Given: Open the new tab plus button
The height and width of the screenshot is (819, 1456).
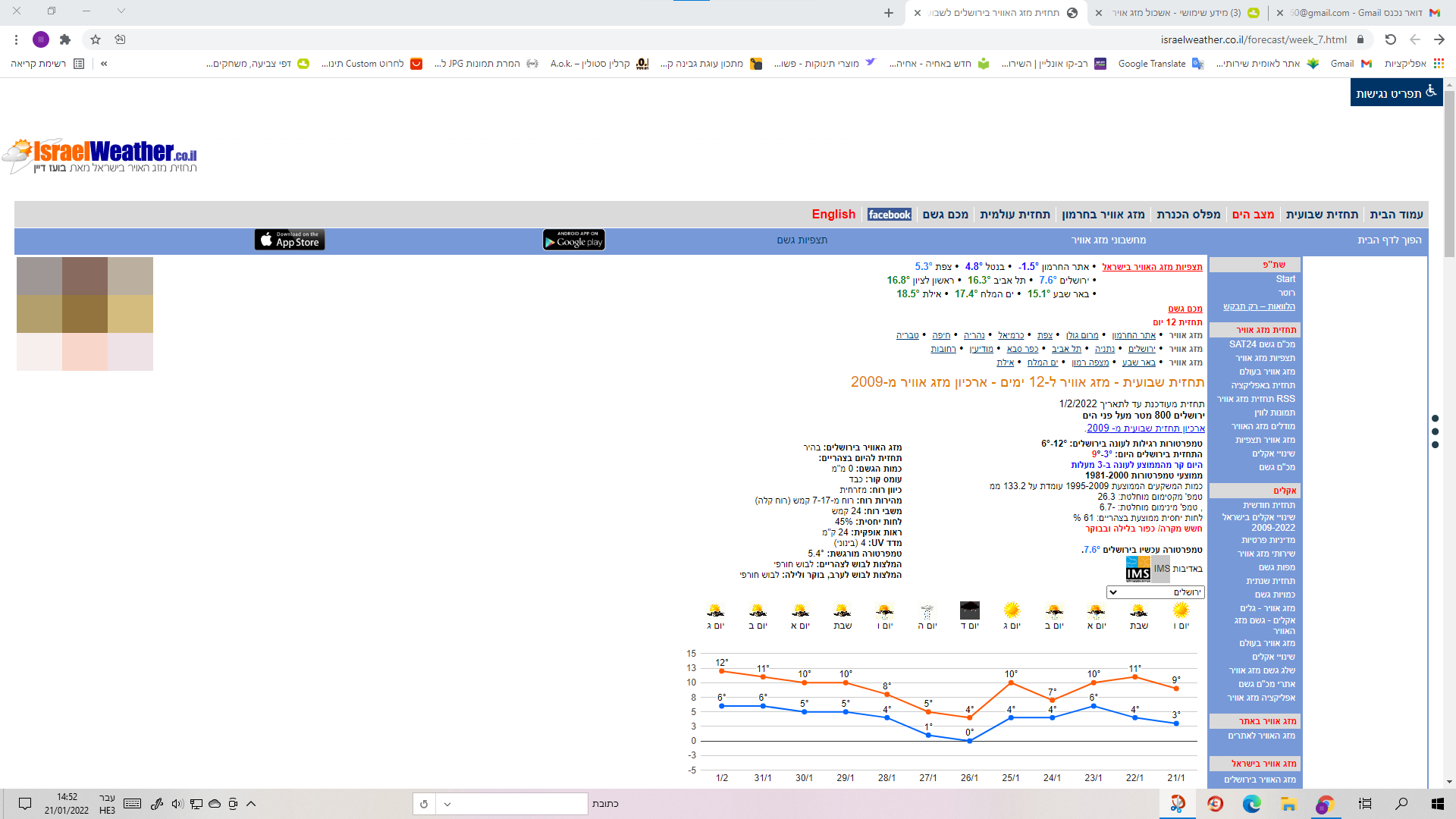Looking at the screenshot, I should [x=889, y=13].
